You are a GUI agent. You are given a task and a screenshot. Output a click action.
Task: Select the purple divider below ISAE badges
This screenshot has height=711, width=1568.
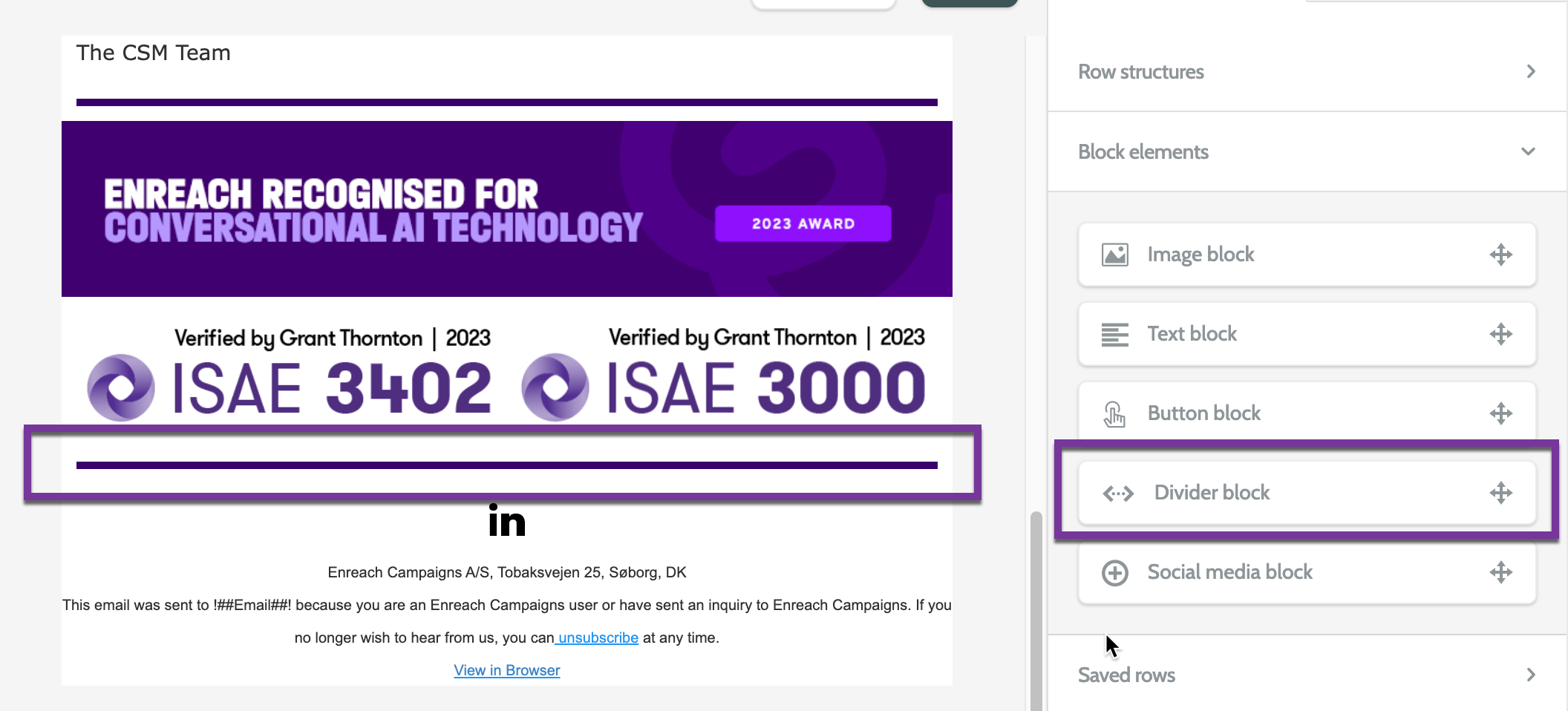507,465
